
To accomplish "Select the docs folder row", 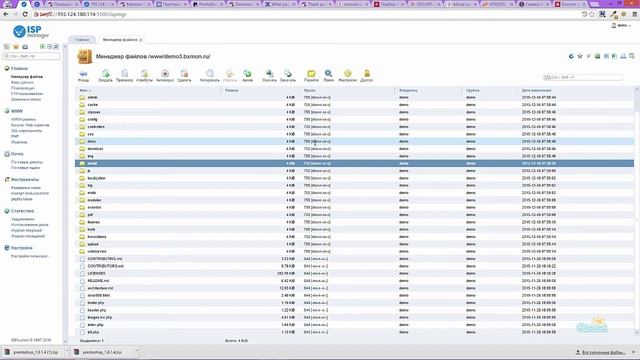I will [x=354, y=141].
